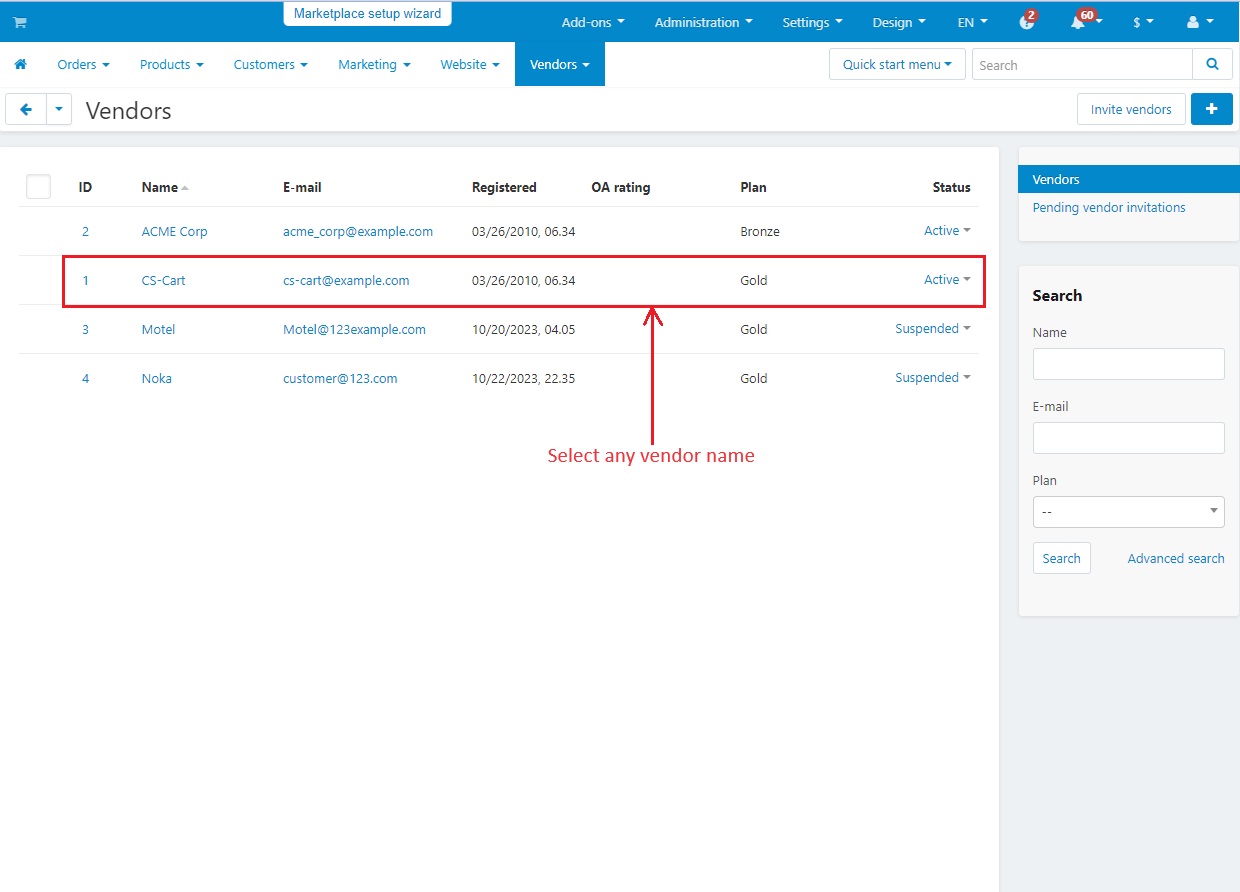This screenshot has width=1240, height=892.
Task: Open the messages globe icon with badge
Action: (1027, 21)
